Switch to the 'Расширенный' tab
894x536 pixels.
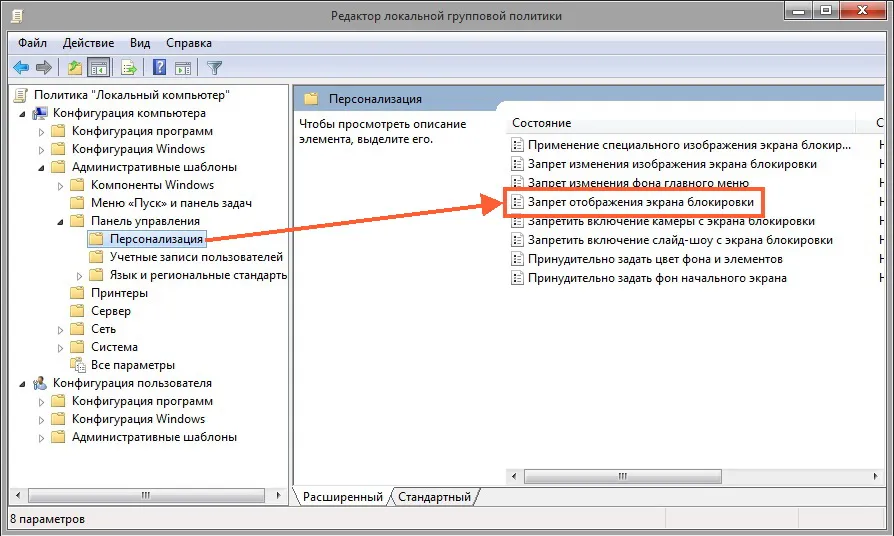(x=343, y=497)
